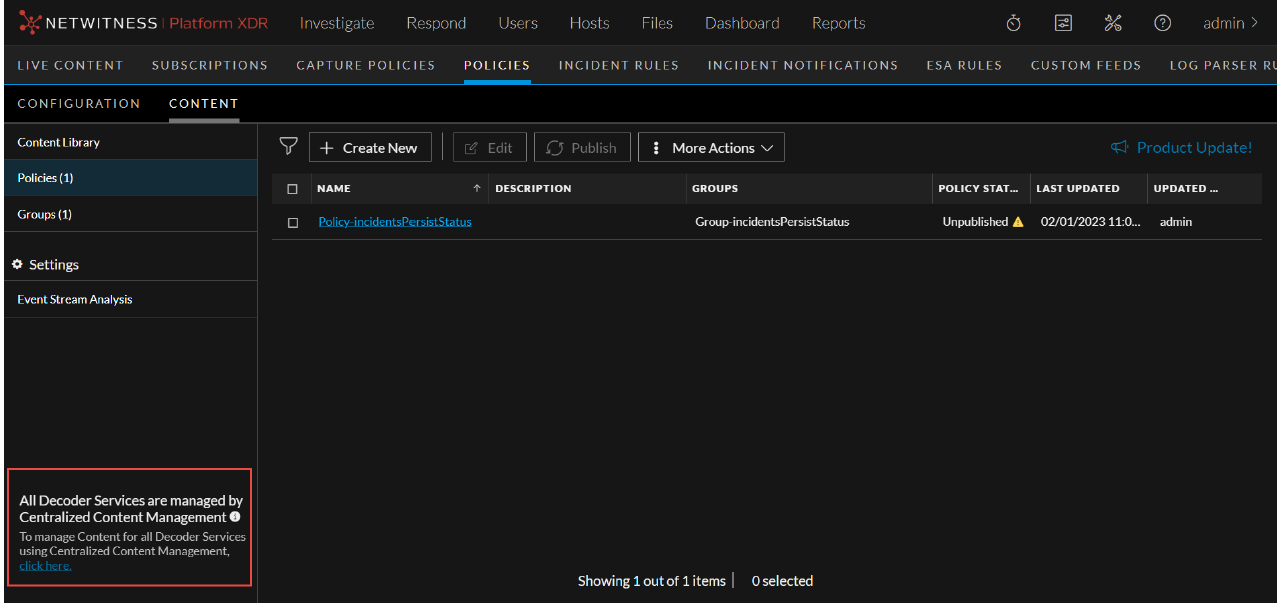1280x603 pixels.
Task: Select the Policy-incidentsPersistStatus row checkbox
Action: click(292, 221)
